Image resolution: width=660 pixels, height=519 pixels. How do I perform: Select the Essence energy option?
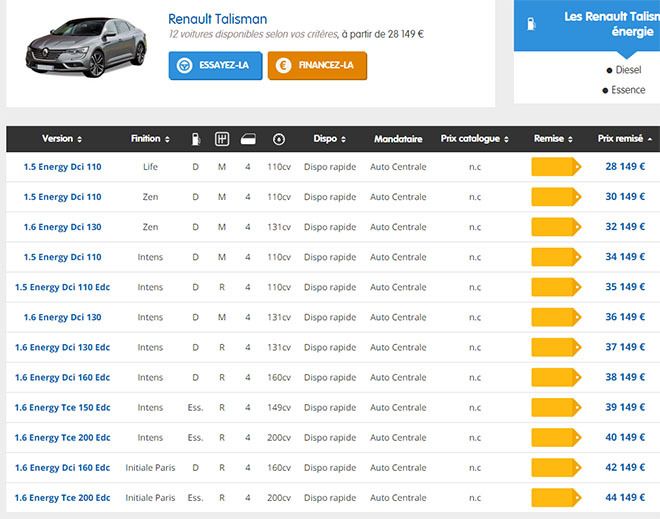point(624,90)
